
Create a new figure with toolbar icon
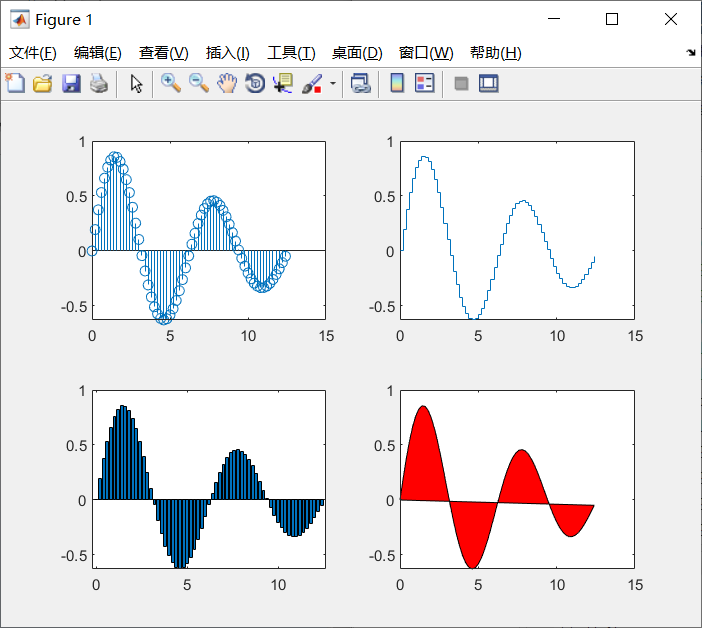coord(15,83)
